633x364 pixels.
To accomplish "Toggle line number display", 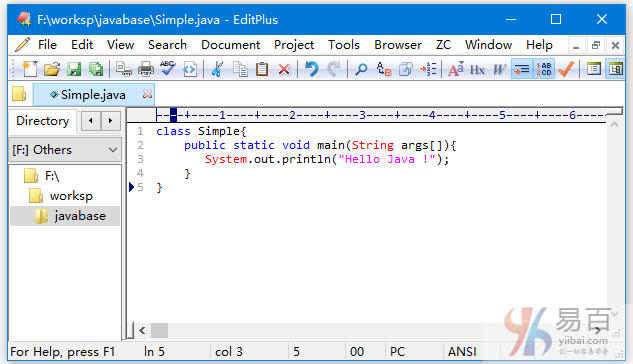I will (x=544, y=69).
